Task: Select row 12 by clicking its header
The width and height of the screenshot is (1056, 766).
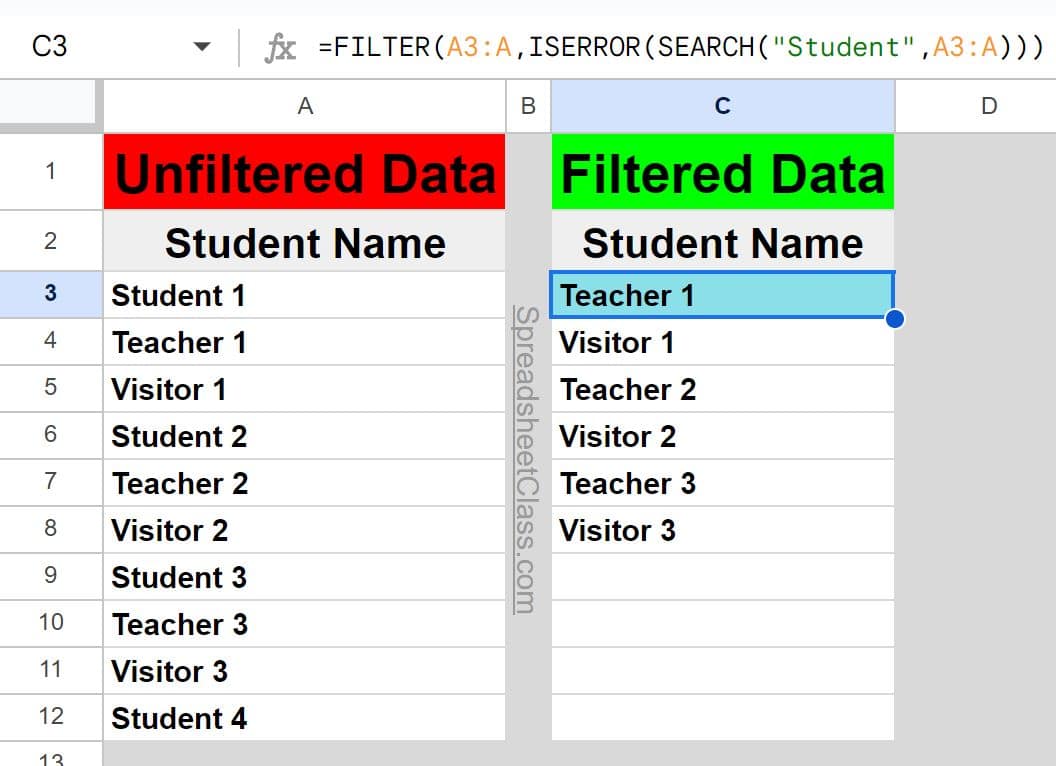Action: [x=50, y=717]
